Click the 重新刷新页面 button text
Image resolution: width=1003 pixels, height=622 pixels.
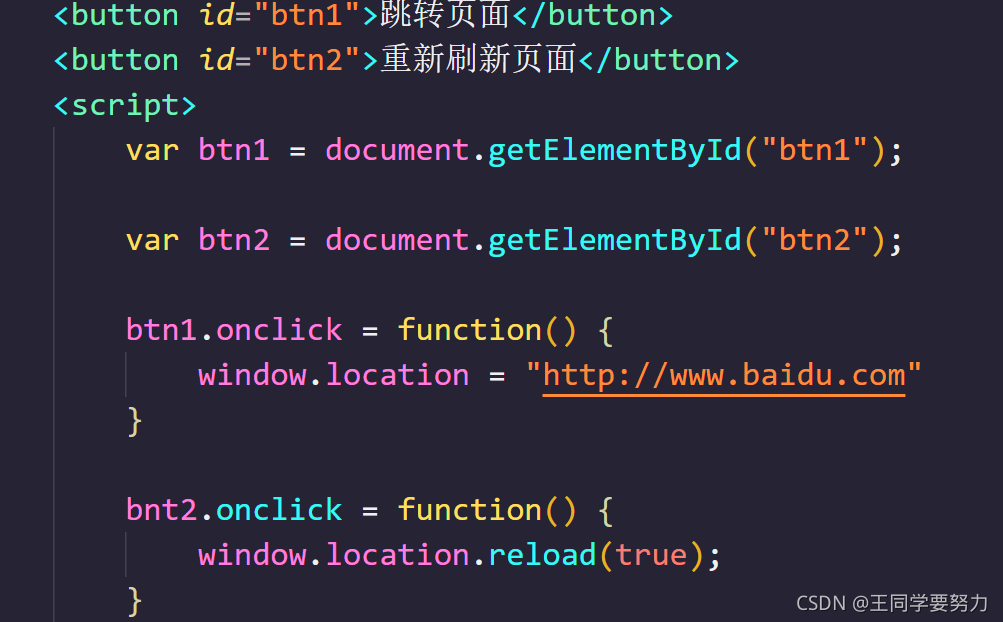click(478, 60)
